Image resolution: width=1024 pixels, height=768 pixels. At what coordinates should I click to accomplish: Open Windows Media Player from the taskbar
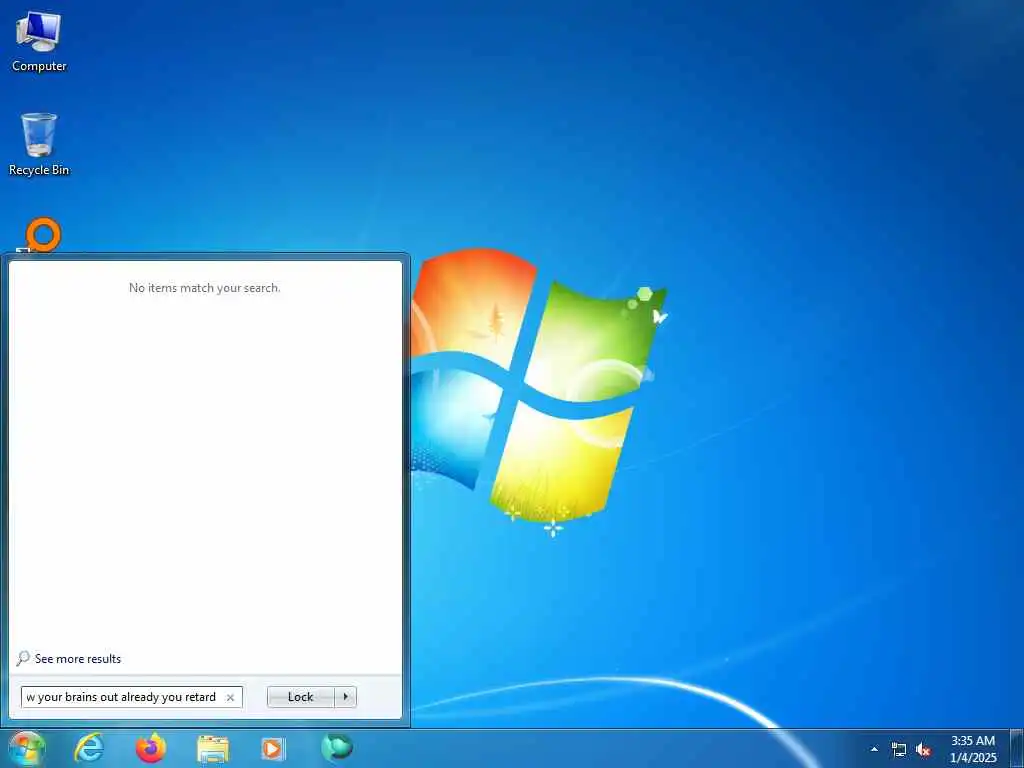point(272,749)
